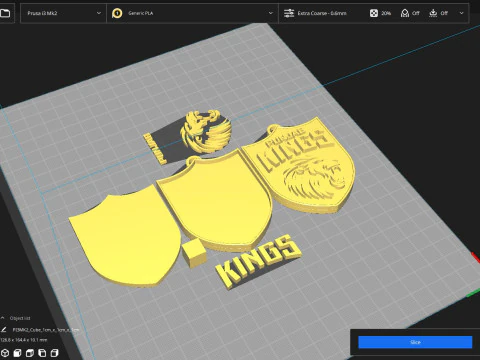Expand the print settings panel chevron
This screenshot has width=480, height=360.
461,13
